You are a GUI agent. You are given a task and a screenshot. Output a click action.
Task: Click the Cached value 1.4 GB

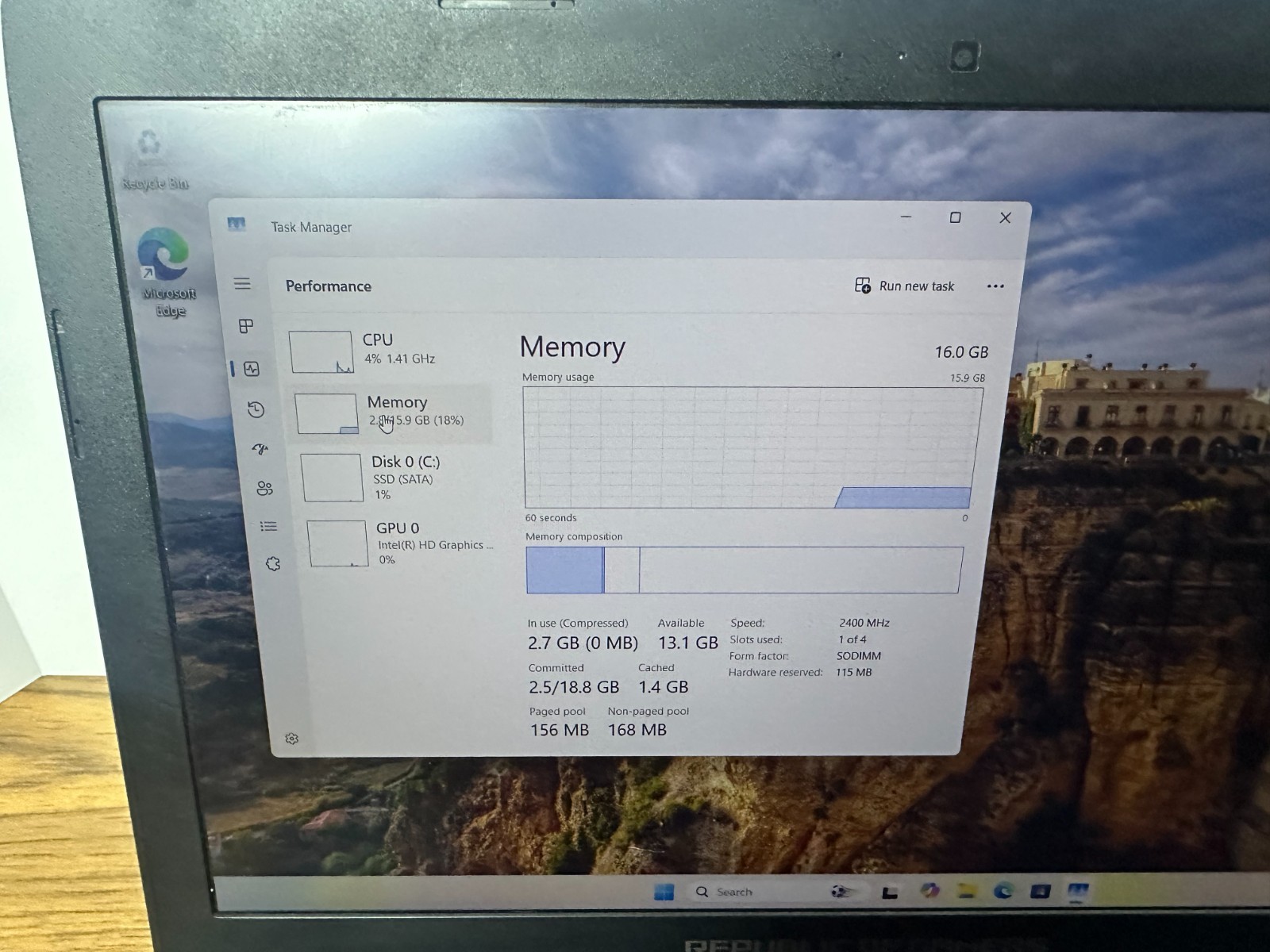(664, 687)
